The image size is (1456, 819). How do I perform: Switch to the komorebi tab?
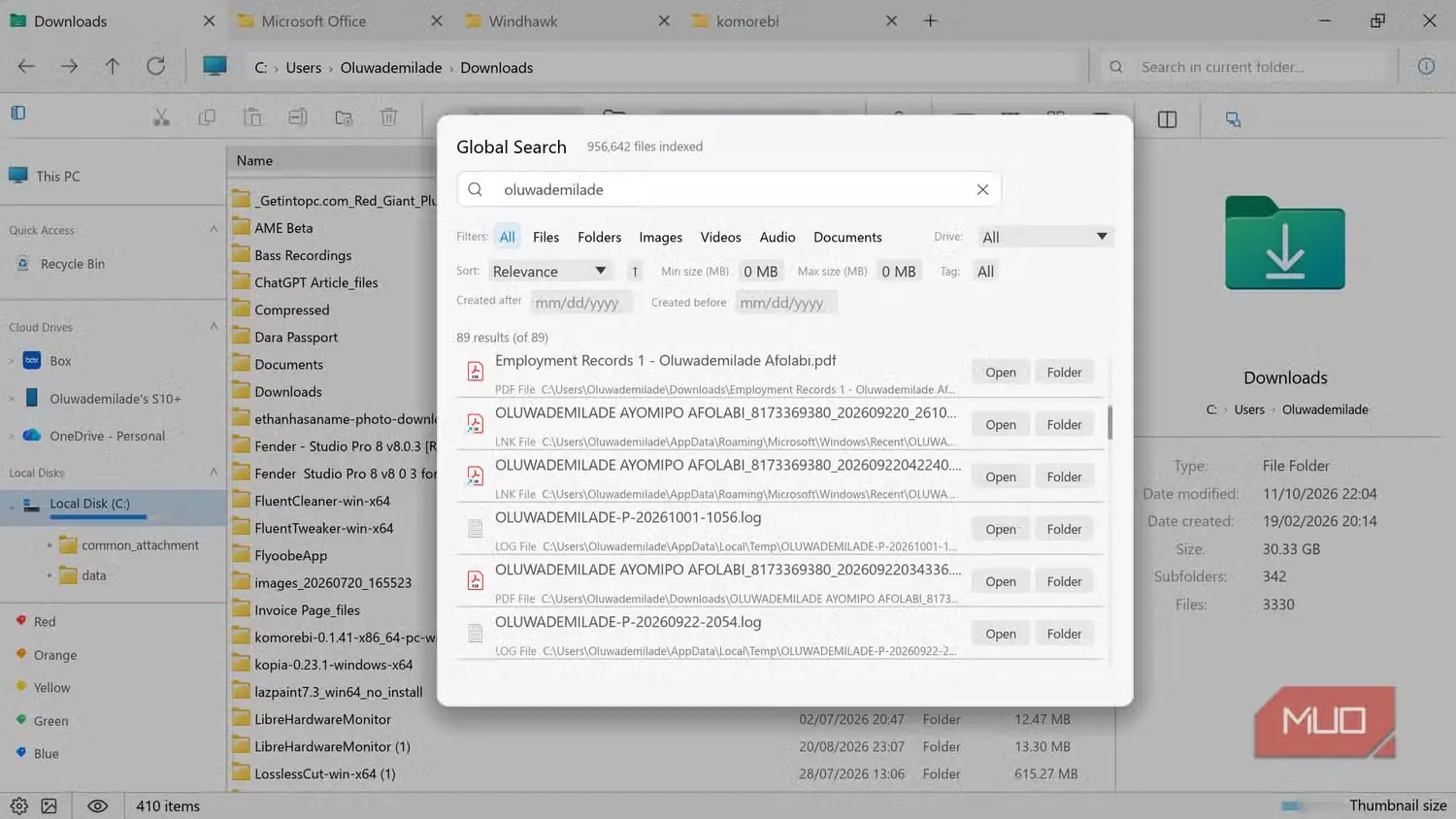[747, 20]
